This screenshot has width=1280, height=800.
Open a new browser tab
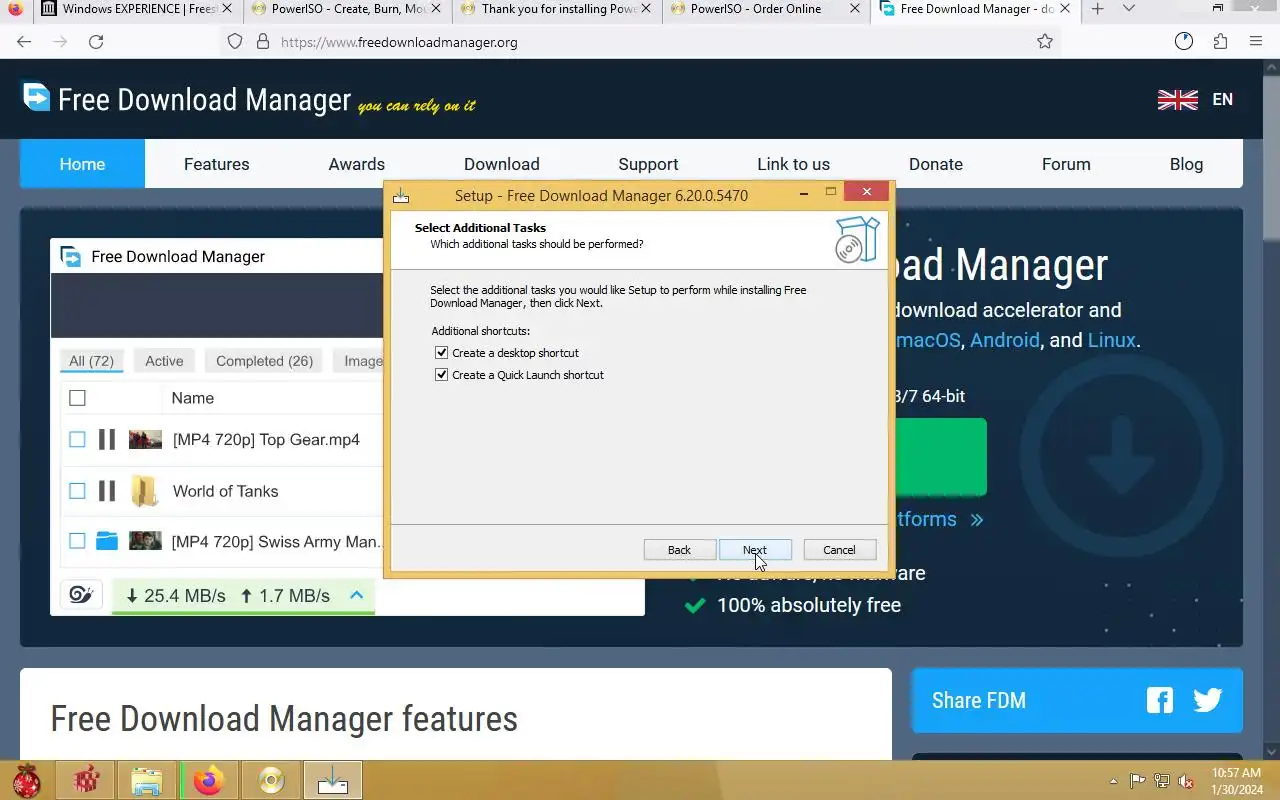[1097, 9]
